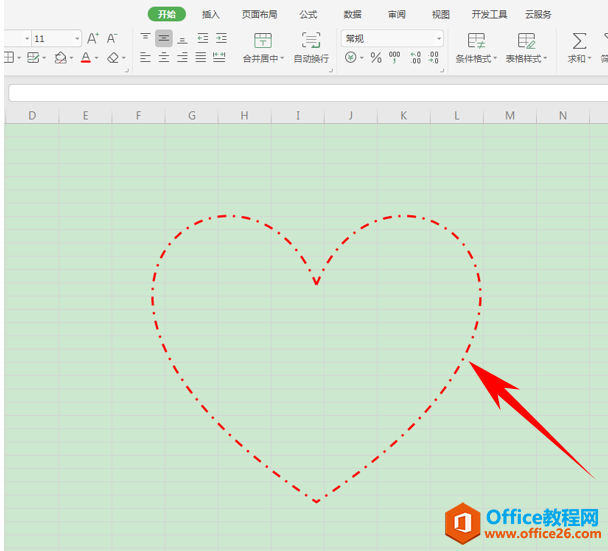Screen dimensions: 608x551
Task: Click the 求和 sum sigma icon
Action: point(579,41)
